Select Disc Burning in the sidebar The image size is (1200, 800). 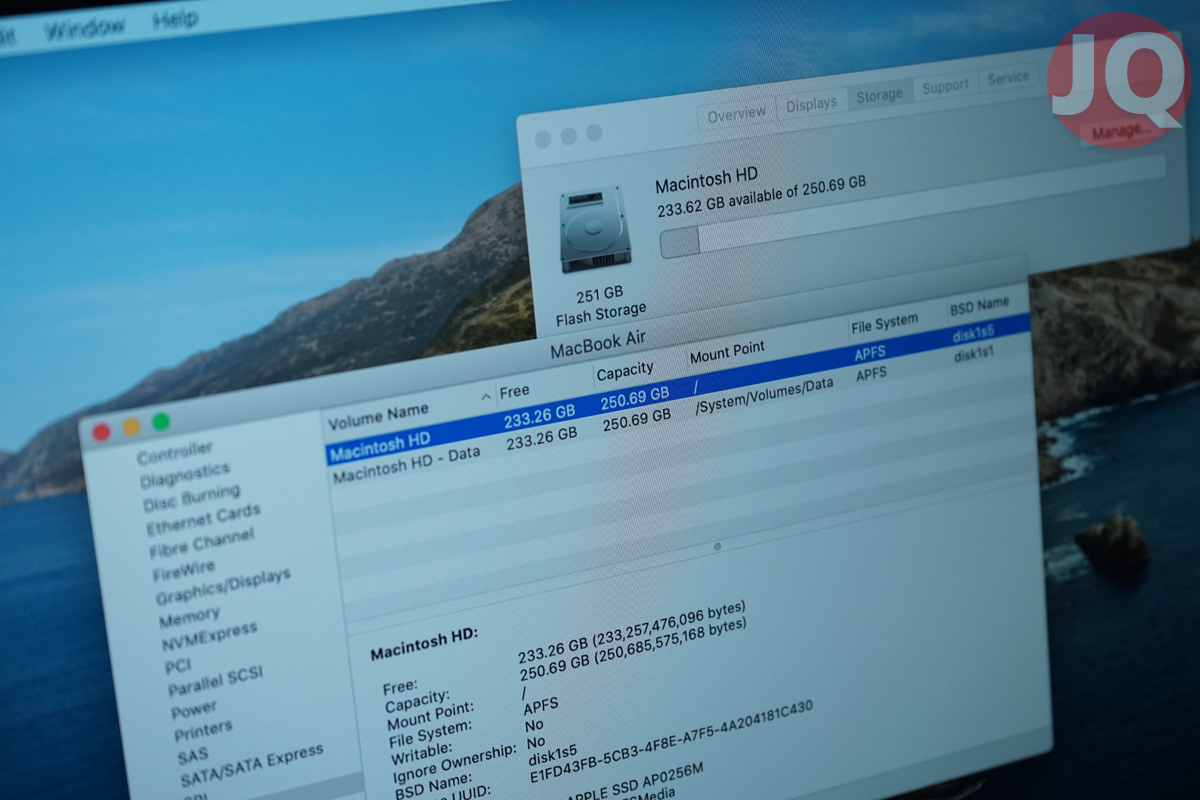click(192, 497)
